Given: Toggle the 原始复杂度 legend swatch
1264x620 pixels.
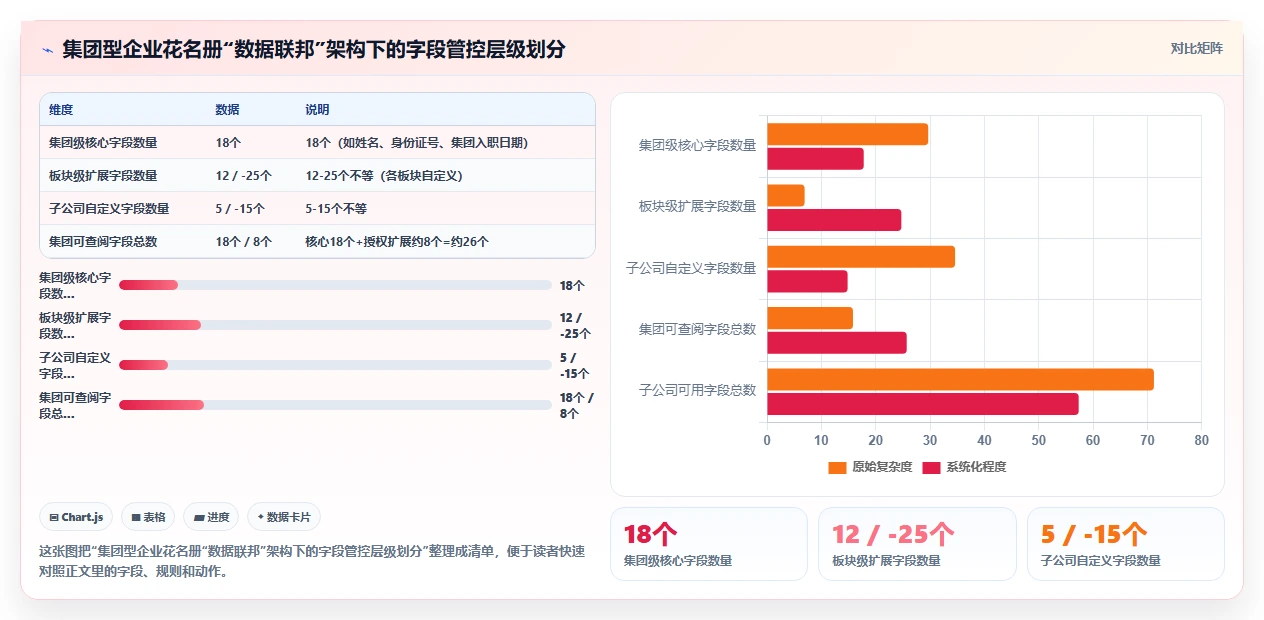Looking at the screenshot, I should pyautogui.click(x=837, y=467).
